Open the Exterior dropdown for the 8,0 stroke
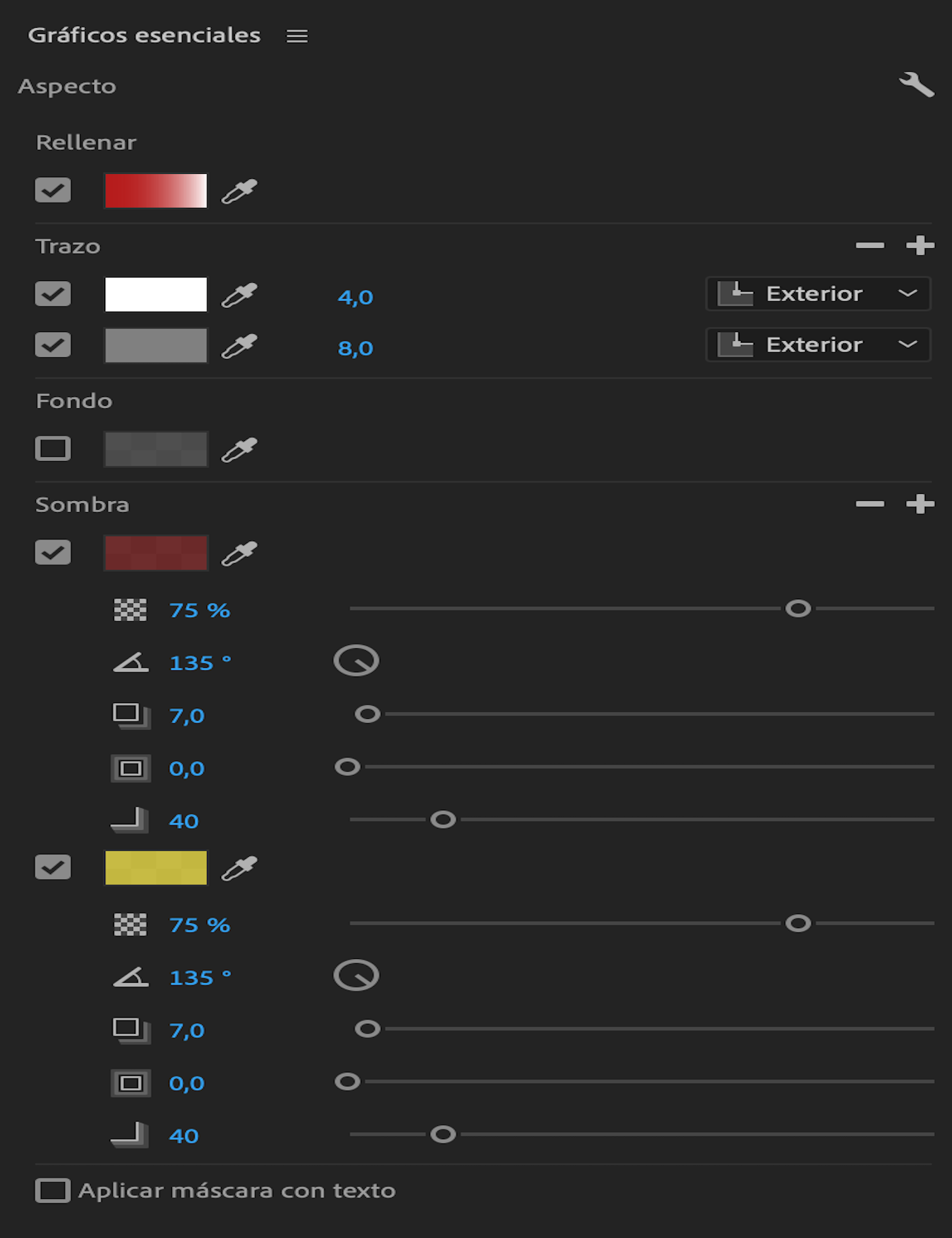Image resolution: width=952 pixels, height=1238 pixels. coord(818,345)
